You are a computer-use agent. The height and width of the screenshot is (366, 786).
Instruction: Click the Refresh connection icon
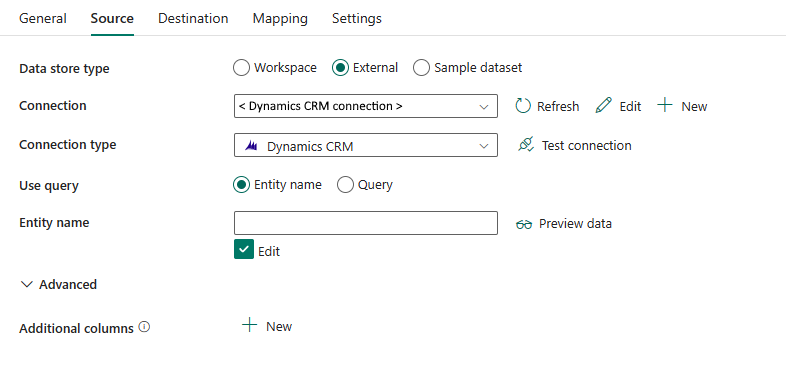coord(523,106)
